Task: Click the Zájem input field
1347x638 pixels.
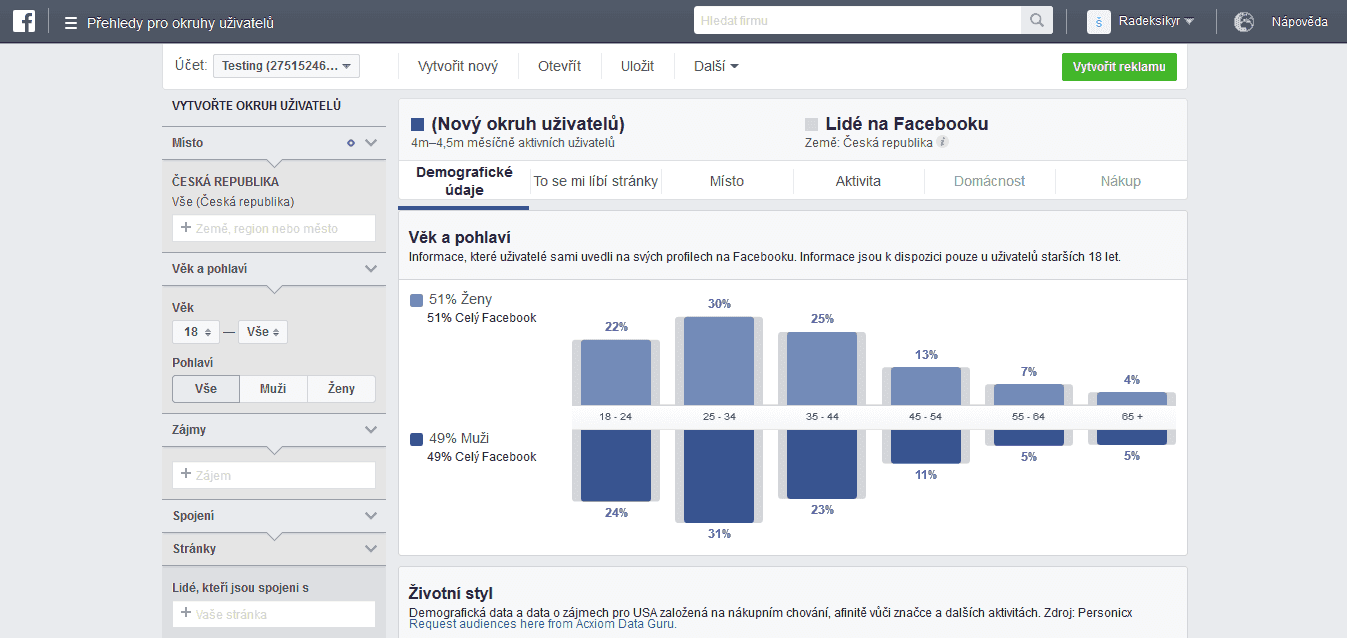Action: tap(274, 475)
